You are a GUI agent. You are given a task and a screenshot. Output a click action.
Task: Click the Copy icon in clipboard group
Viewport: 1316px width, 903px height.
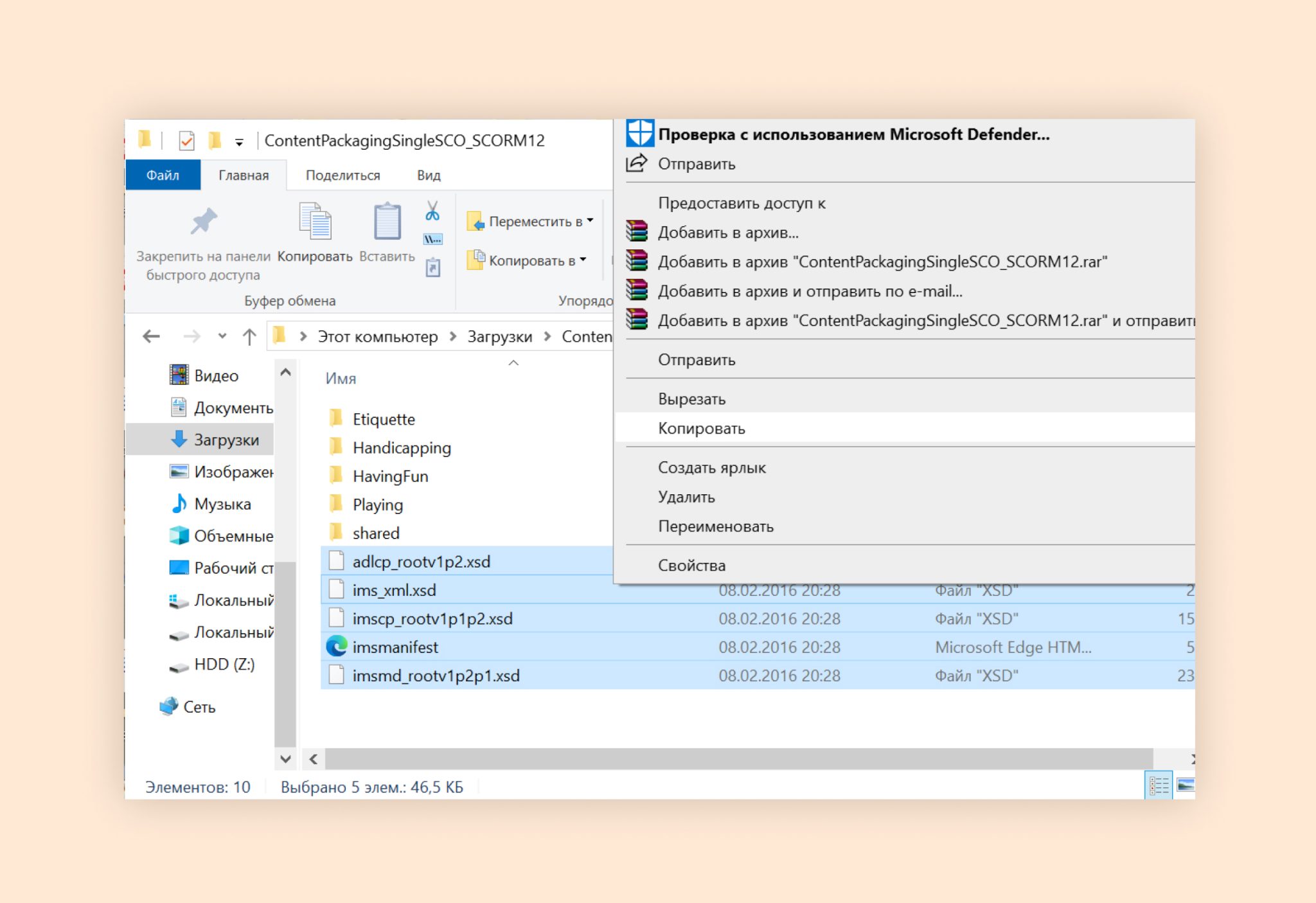315,222
